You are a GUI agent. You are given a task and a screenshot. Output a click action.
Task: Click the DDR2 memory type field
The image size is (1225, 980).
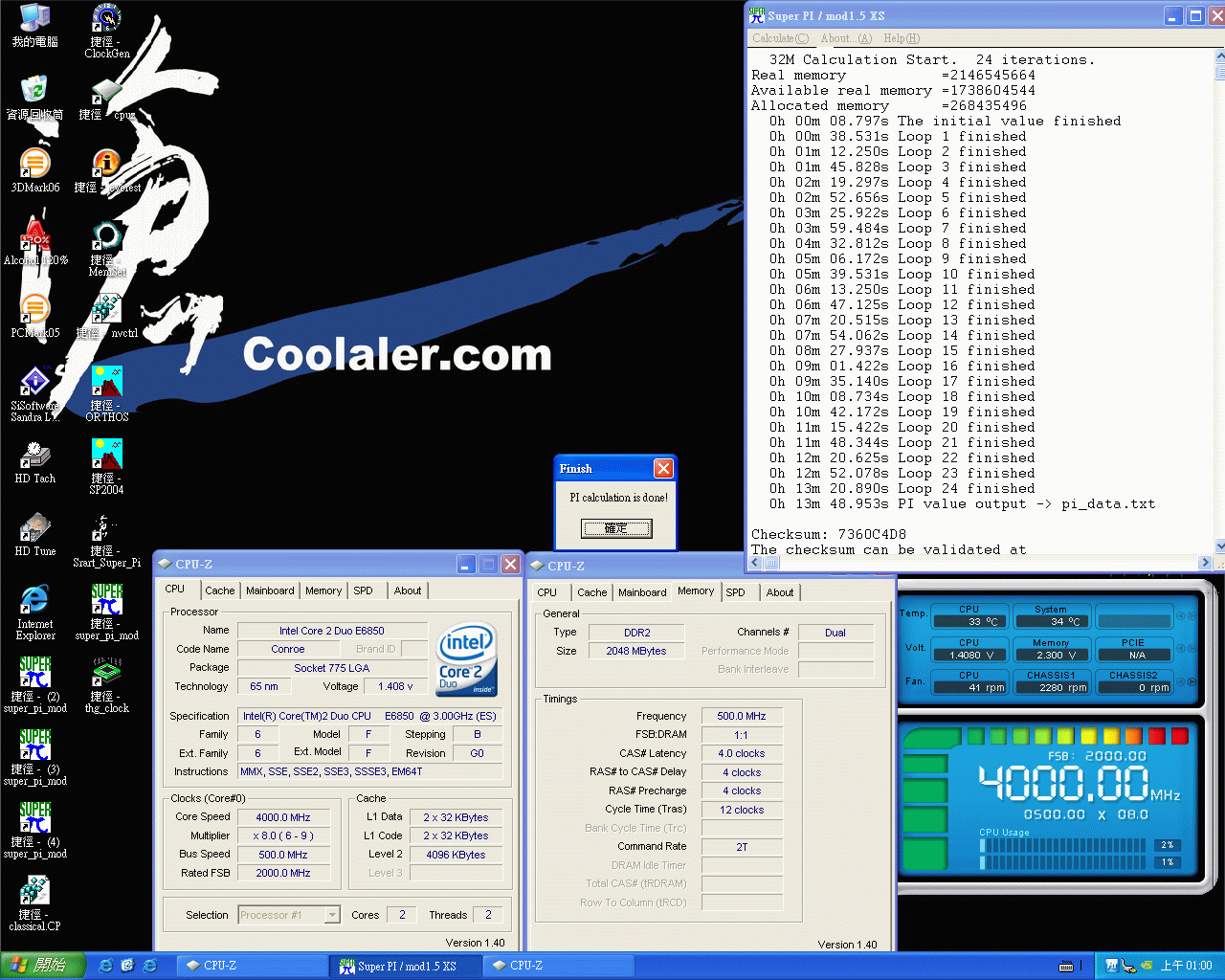coord(636,633)
